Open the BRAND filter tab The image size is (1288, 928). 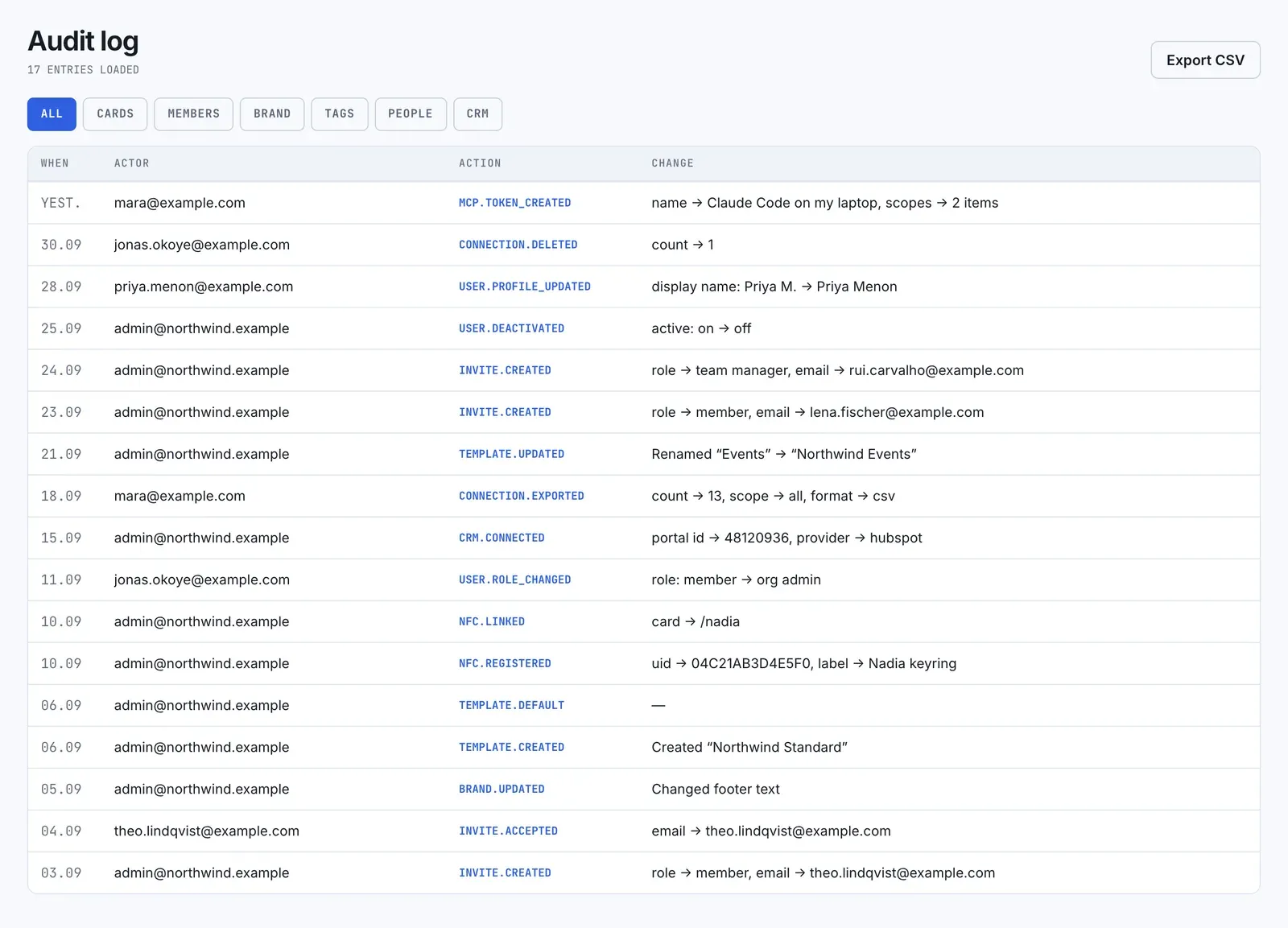pos(272,114)
